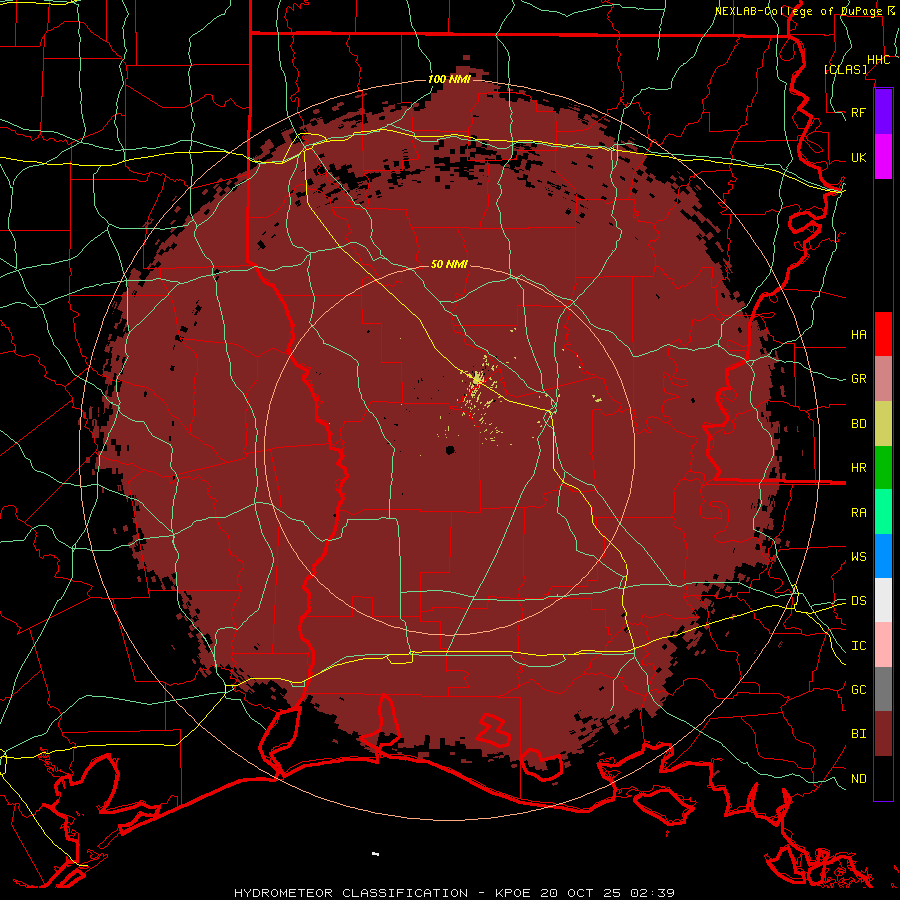Click the DS legend label
The height and width of the screenshot is (900, 900).
coord(859,601)
